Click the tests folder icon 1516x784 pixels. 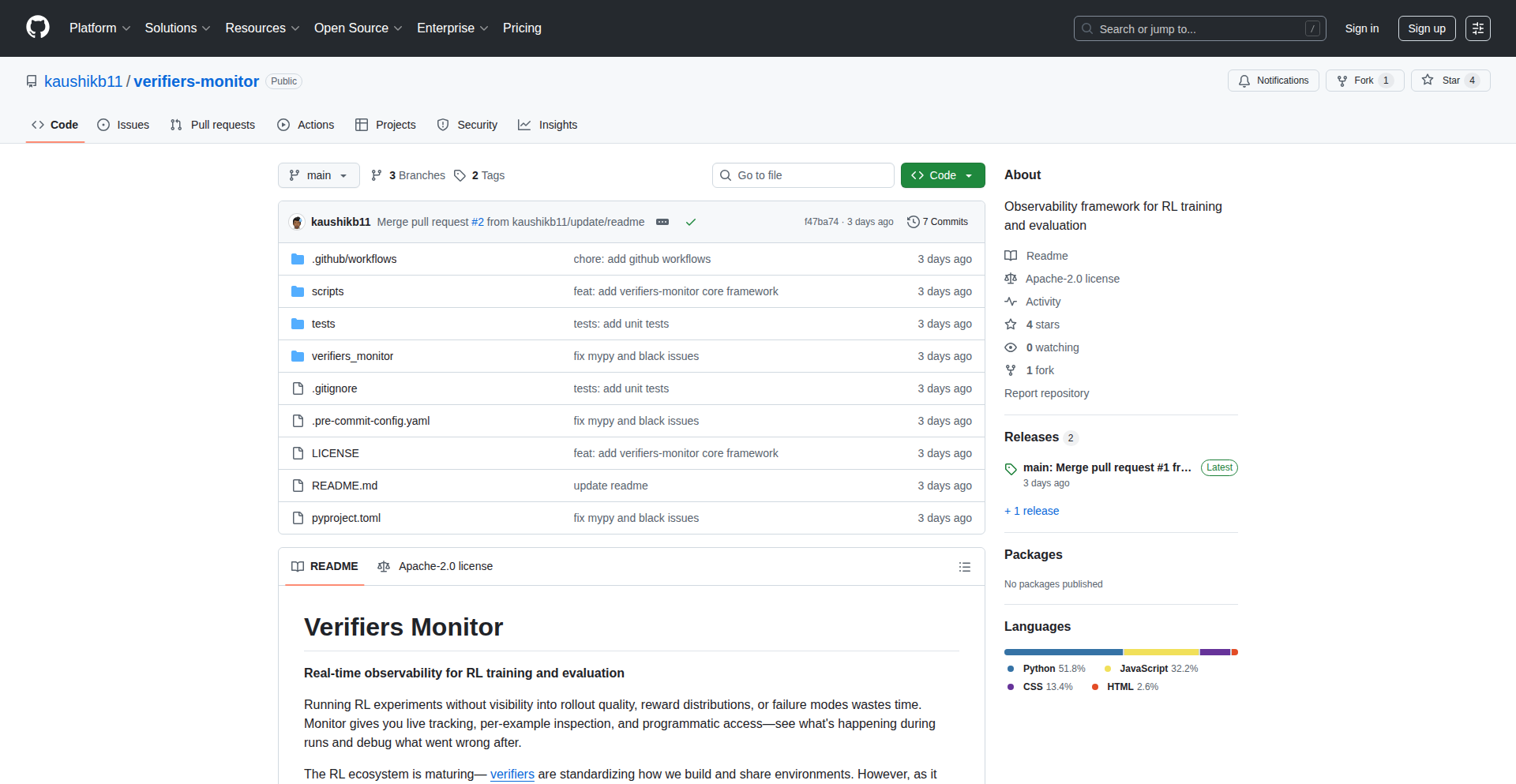pos(298,324)
